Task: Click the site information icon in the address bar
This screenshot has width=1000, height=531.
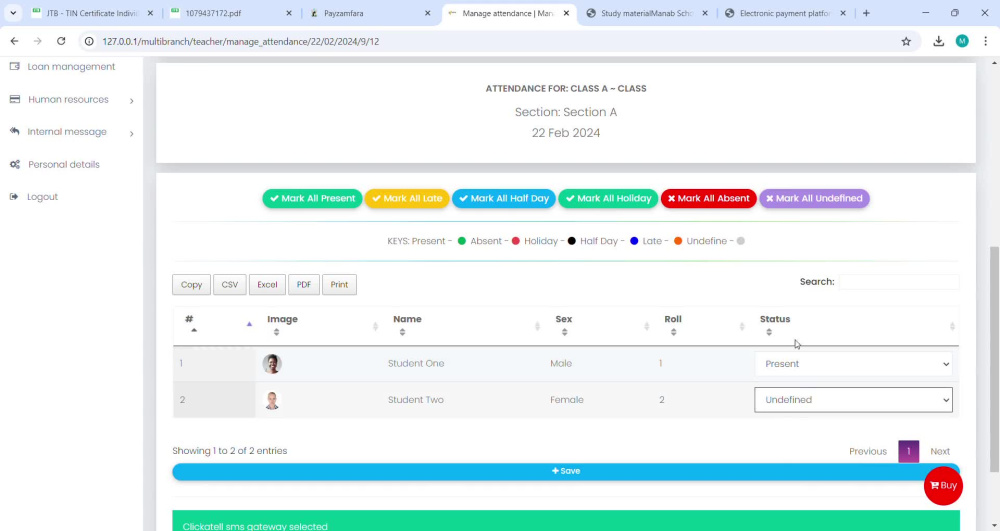Action: (x=89, y=41)
